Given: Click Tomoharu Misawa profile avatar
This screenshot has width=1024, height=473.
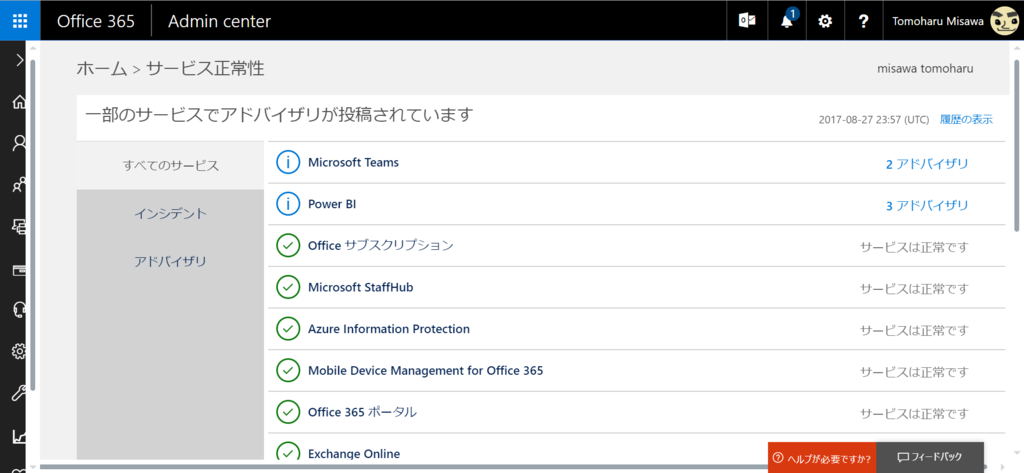Looking at the screenshot, I should point(1004,21).
